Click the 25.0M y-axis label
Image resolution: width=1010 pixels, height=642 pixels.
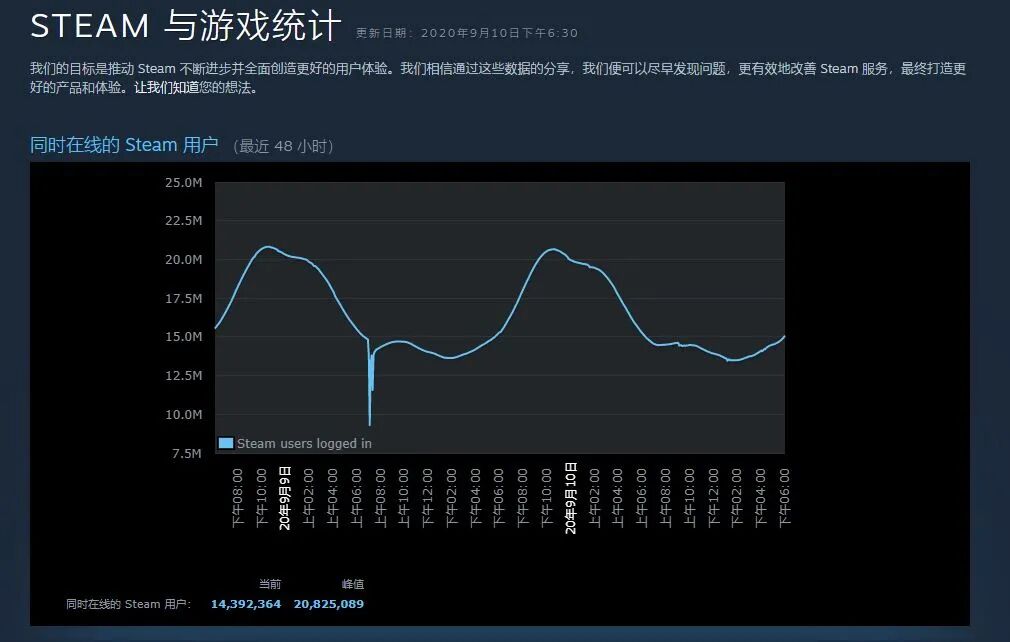[184, 183]
